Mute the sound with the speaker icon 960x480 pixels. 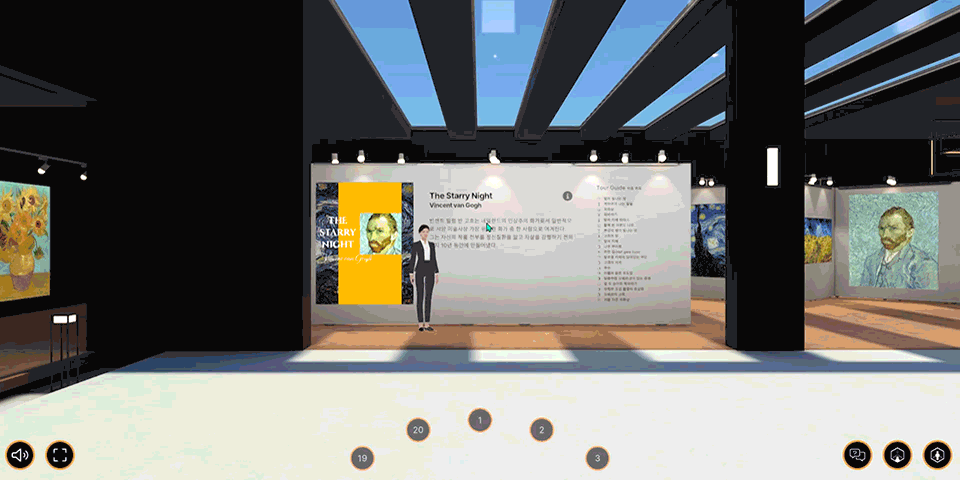[x=20, y=455]
